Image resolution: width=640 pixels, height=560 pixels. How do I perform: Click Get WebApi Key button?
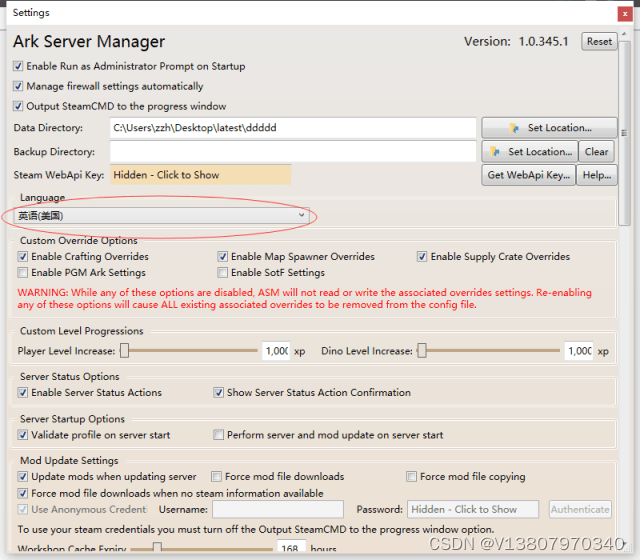529,175
